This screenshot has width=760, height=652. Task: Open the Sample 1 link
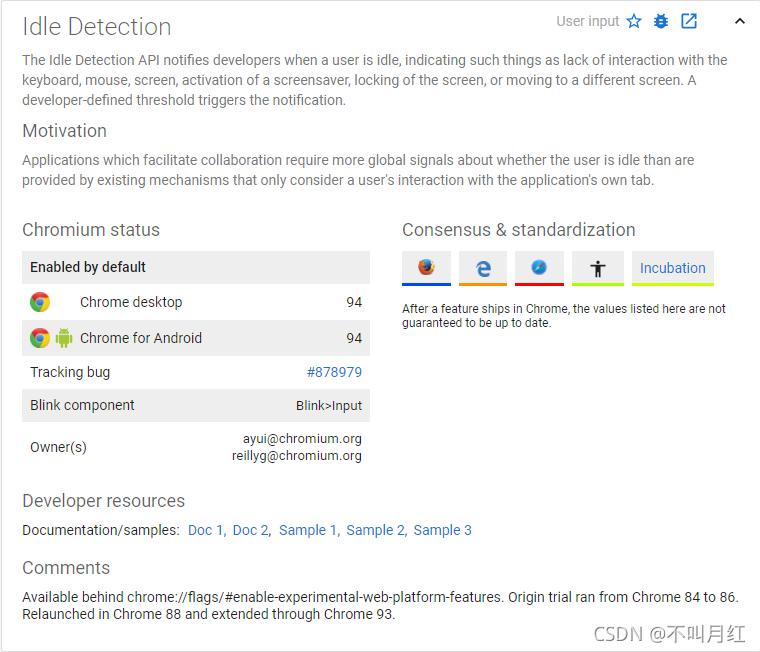[308, 530]
